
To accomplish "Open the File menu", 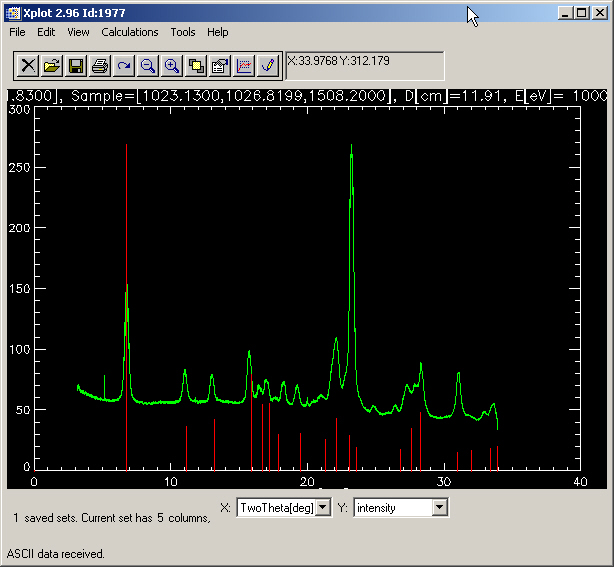I will [x=18, y=32].
